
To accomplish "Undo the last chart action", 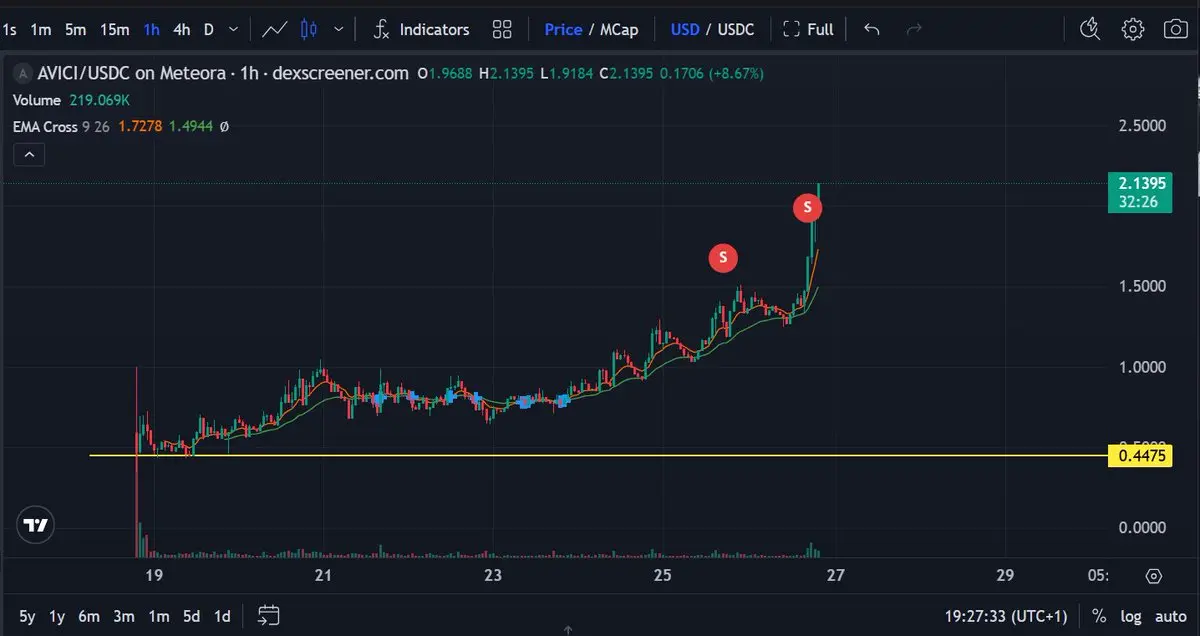I will (x=871, y=30).
